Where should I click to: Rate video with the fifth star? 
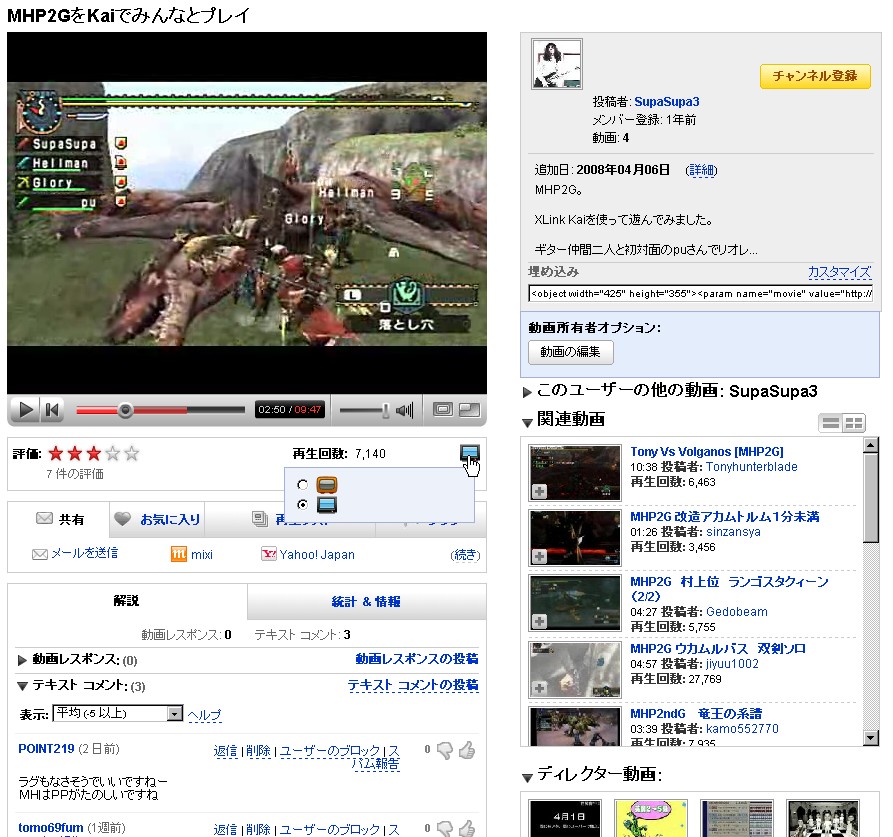[x=132, y=453]
